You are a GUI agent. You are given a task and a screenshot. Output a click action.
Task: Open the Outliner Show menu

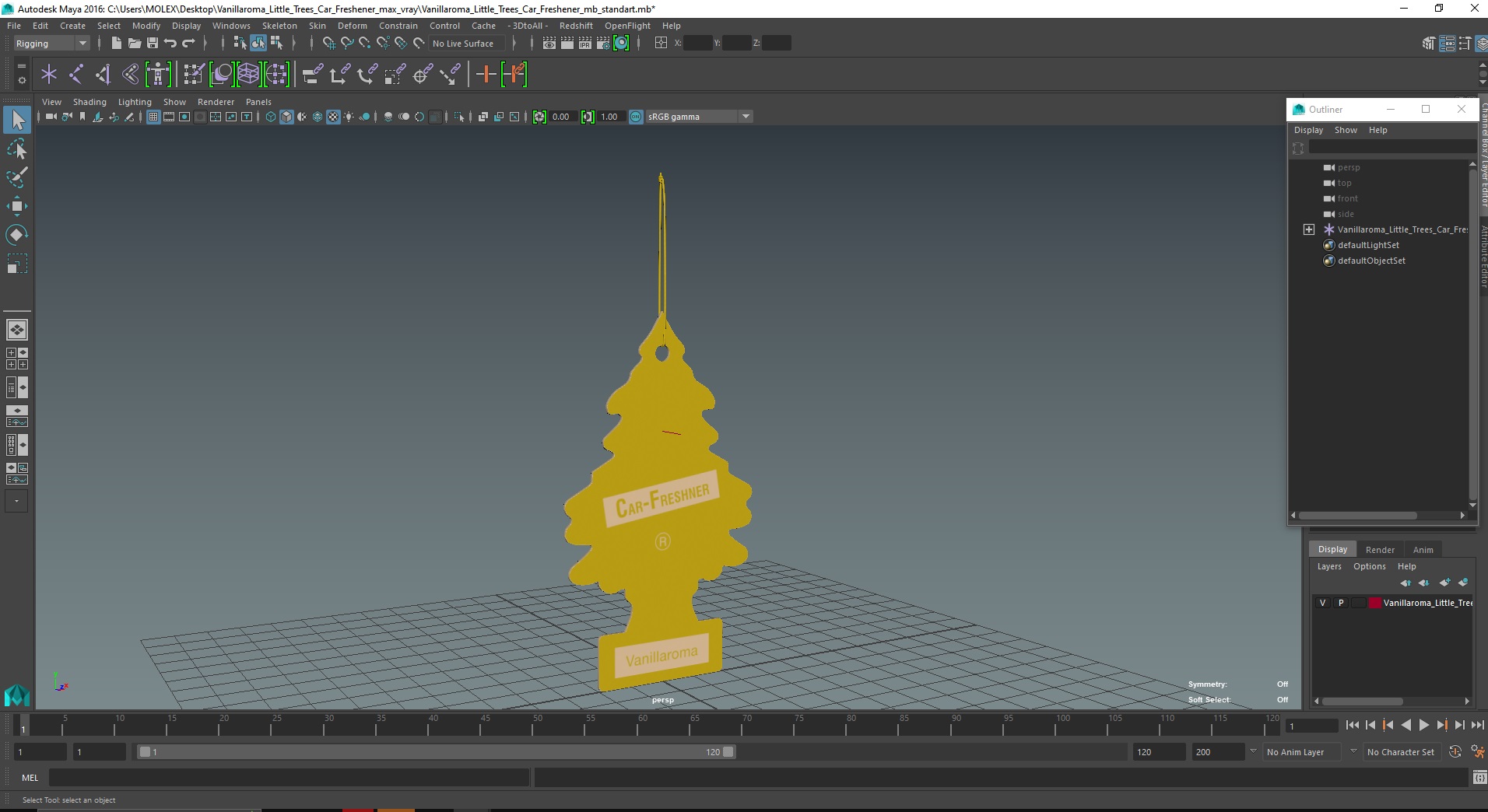click(1346, 130)
